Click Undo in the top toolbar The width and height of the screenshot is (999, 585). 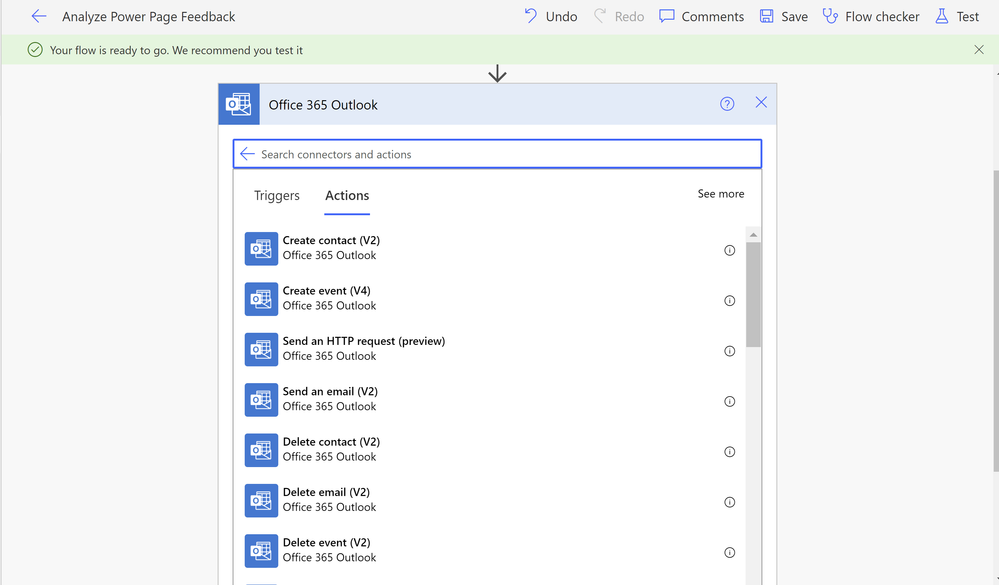(550, 17)
